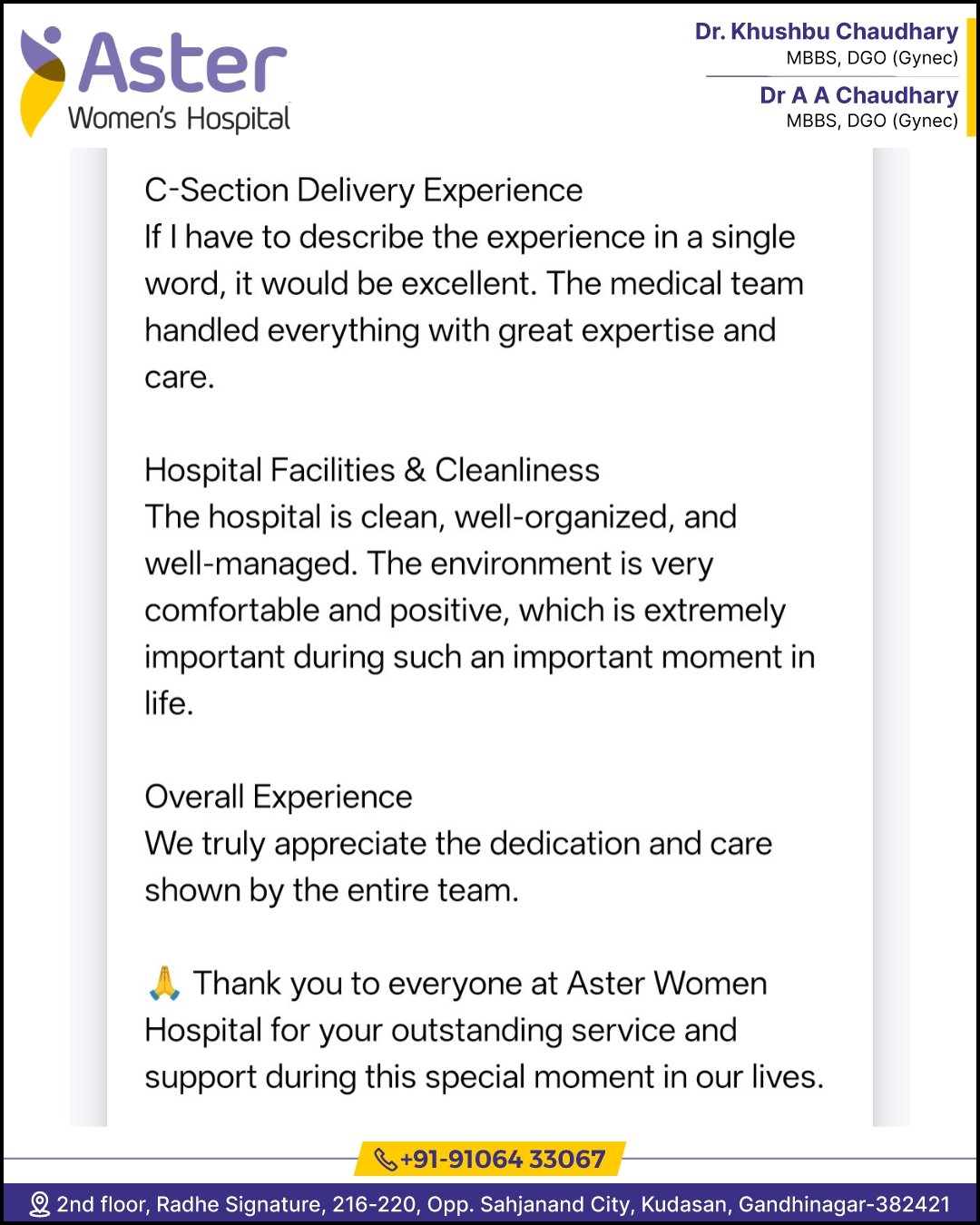980x1225 pixels.
Task: Click the Overall Experience heading
Action: pos(279,797)
